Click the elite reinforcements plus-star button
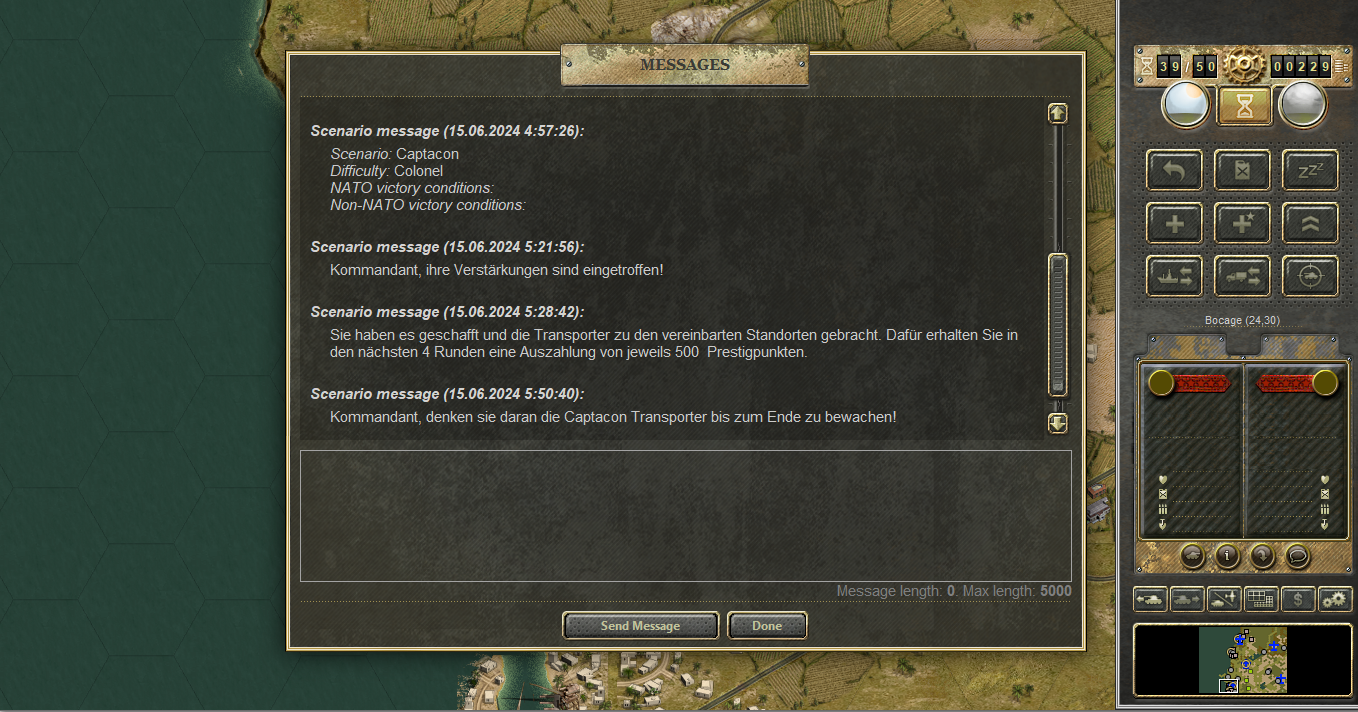Screen dimensions: 1358x712 1243,223
